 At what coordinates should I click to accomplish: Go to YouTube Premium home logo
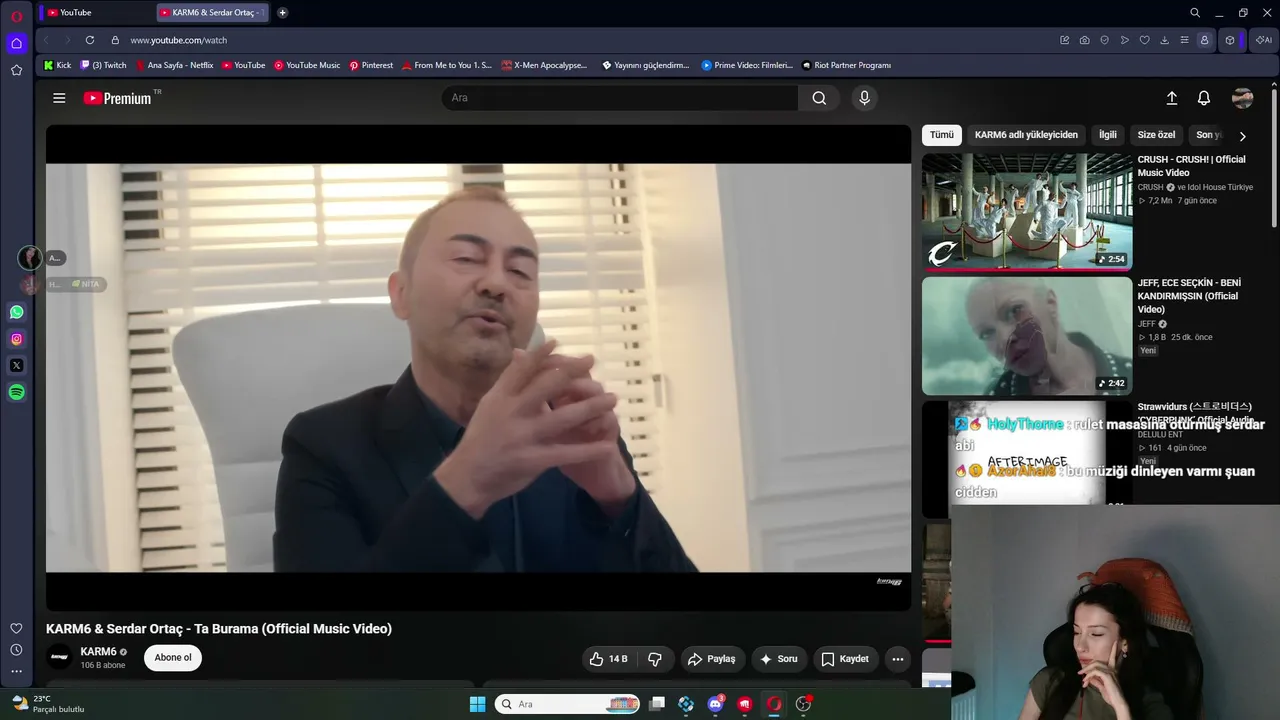pos(117,98)
